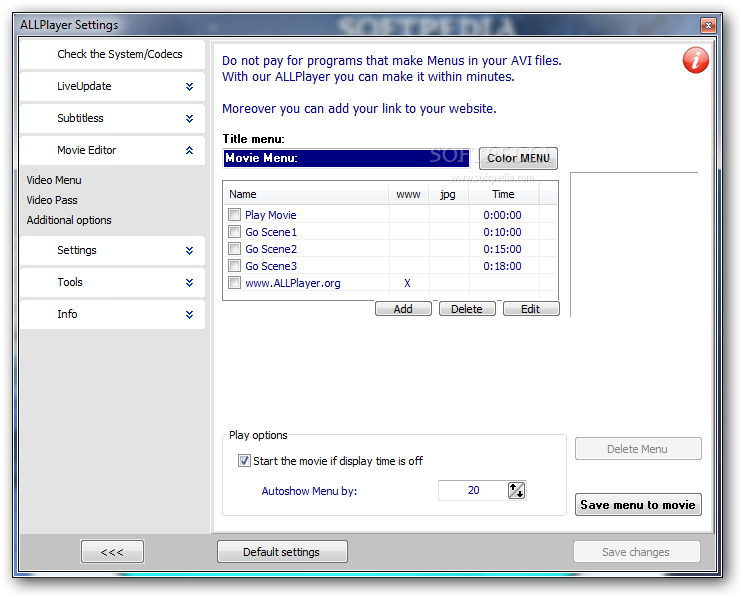
Task: Click the jpg column header
Action: (x=449, y=194)
